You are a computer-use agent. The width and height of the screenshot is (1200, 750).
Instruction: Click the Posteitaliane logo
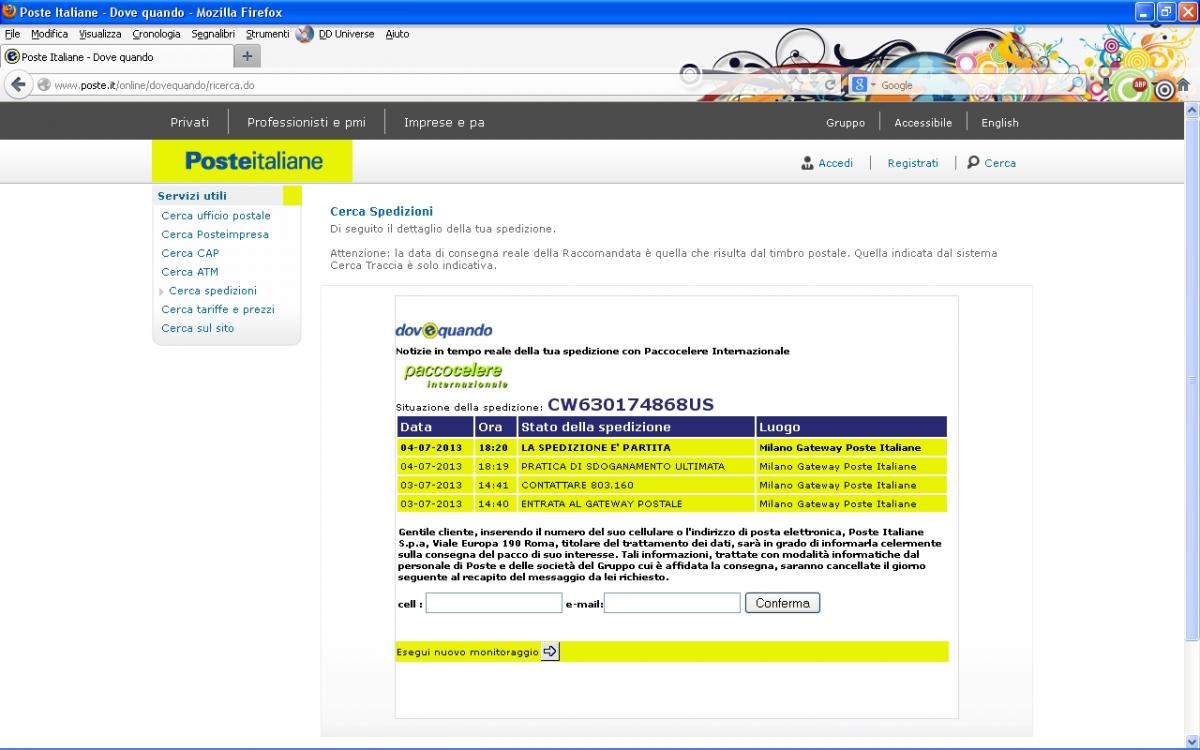coord(253,161)
